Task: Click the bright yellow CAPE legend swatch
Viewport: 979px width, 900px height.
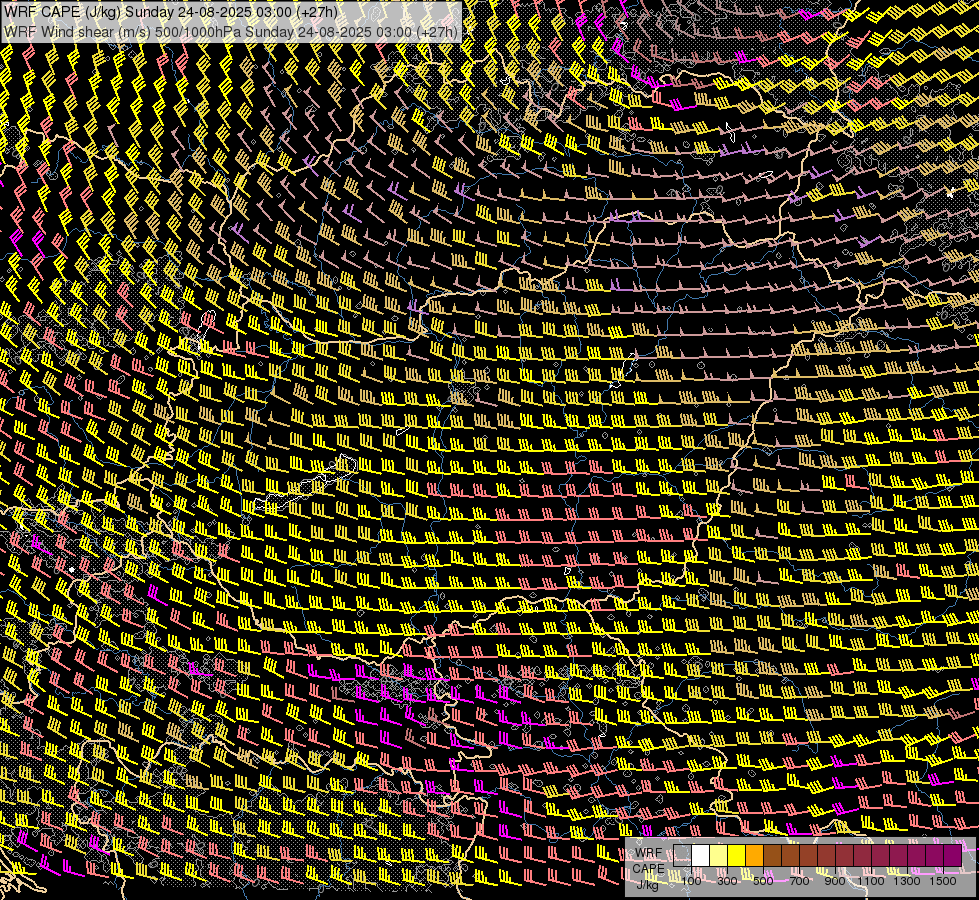Action: pos(736,856)
